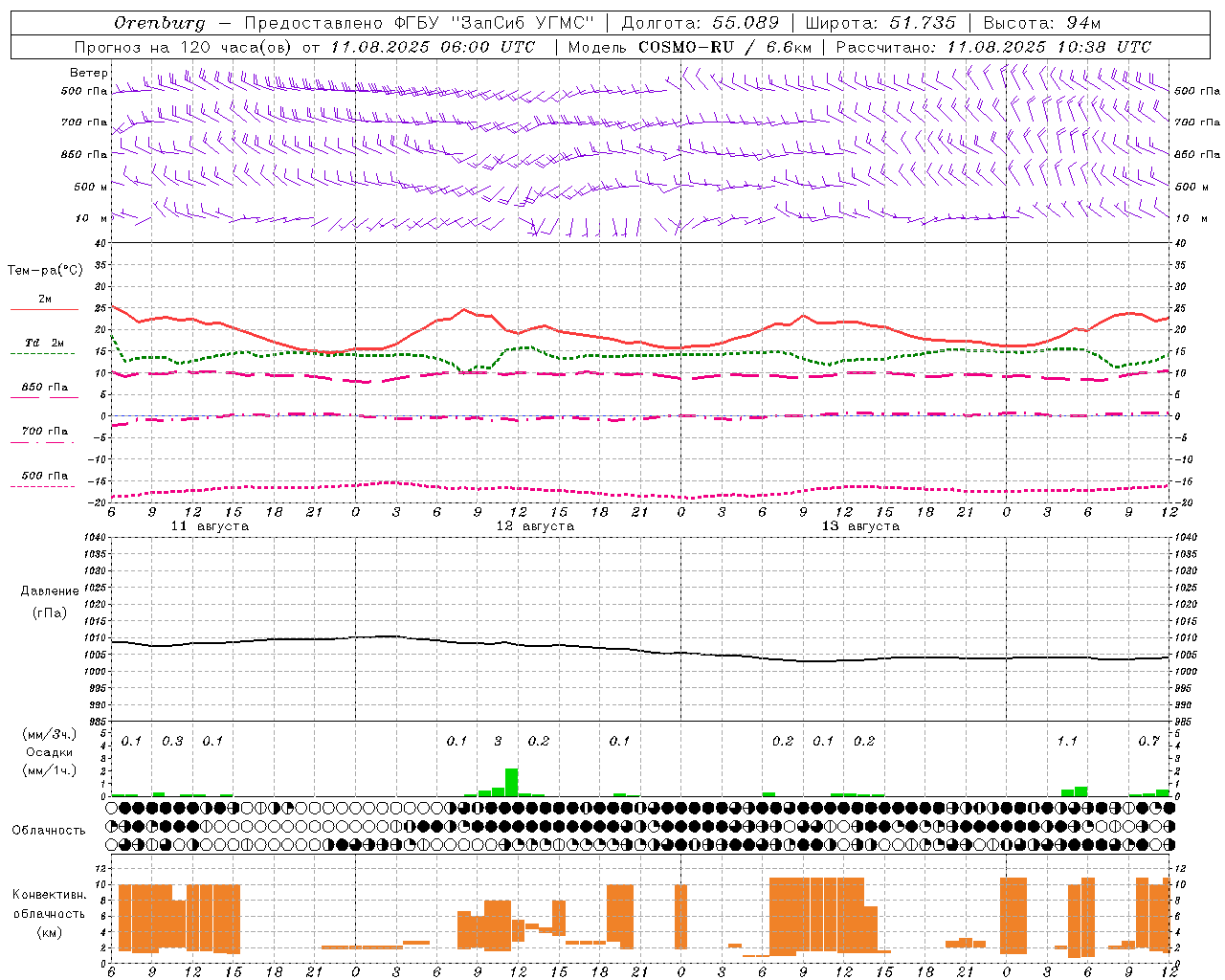Click the '1040' top tick of pressure axis
The height and width of the screenshot is (980, 1225).
tap(94, 538)
